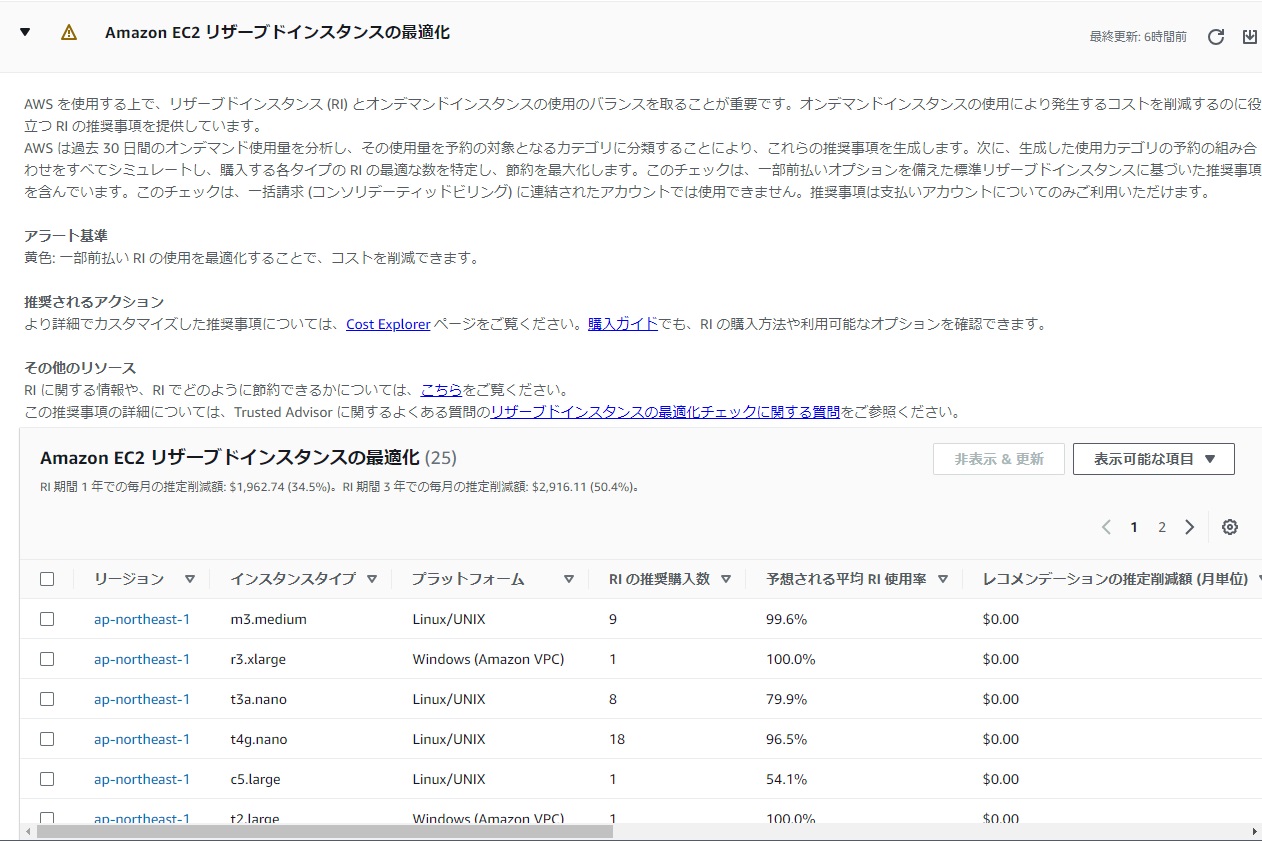
Task: Tick the select-all checkbox in table header
Action: (47, 579)
